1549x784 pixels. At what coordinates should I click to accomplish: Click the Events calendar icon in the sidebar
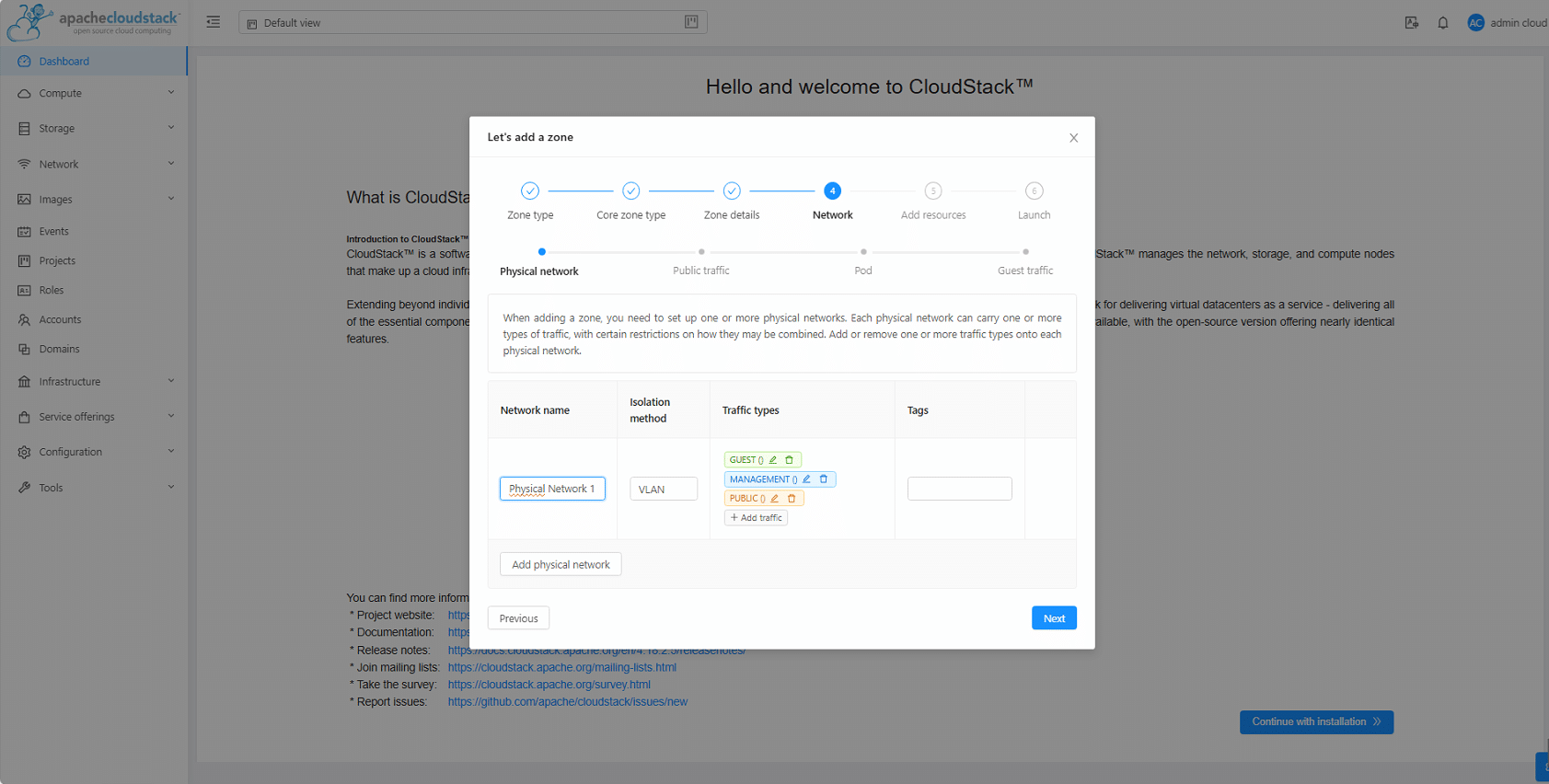click(24, 232)
